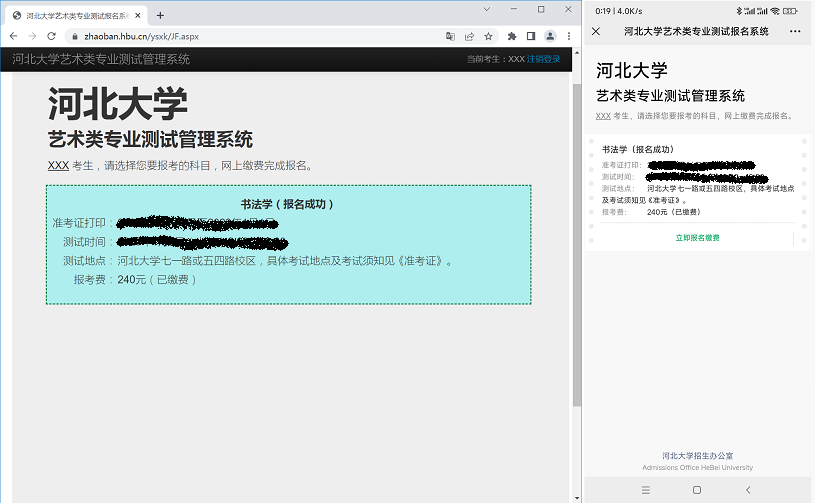Open Google Translate page icon
The image size is (815, 503).
[x=450, y=36]
